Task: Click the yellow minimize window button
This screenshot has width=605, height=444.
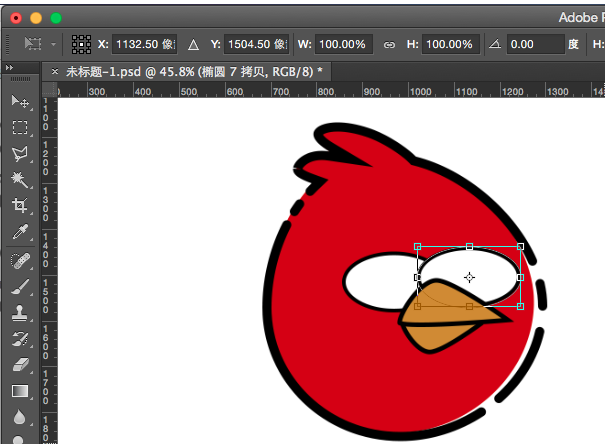Action: (x=36, y=18)
